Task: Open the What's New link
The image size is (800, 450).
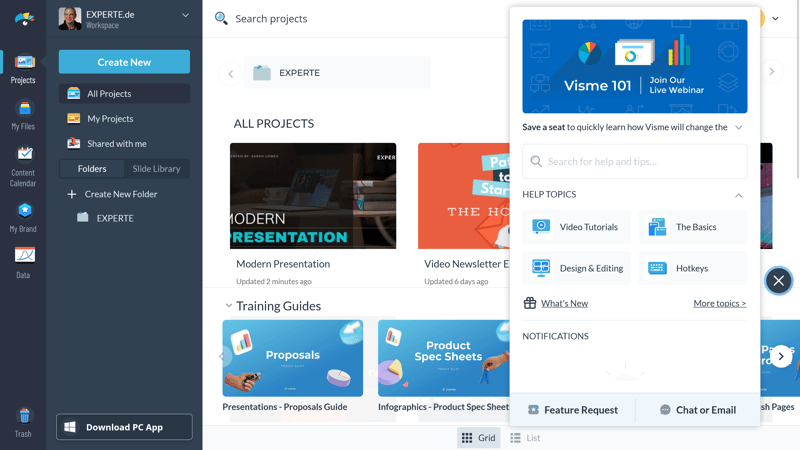Action: tap(564, 304)
